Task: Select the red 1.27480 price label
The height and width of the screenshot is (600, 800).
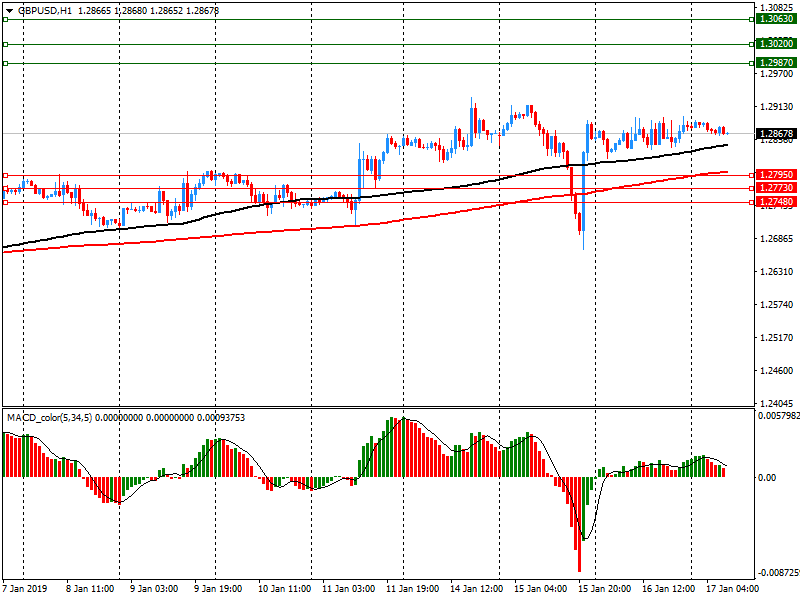Action: click(776, 202)
